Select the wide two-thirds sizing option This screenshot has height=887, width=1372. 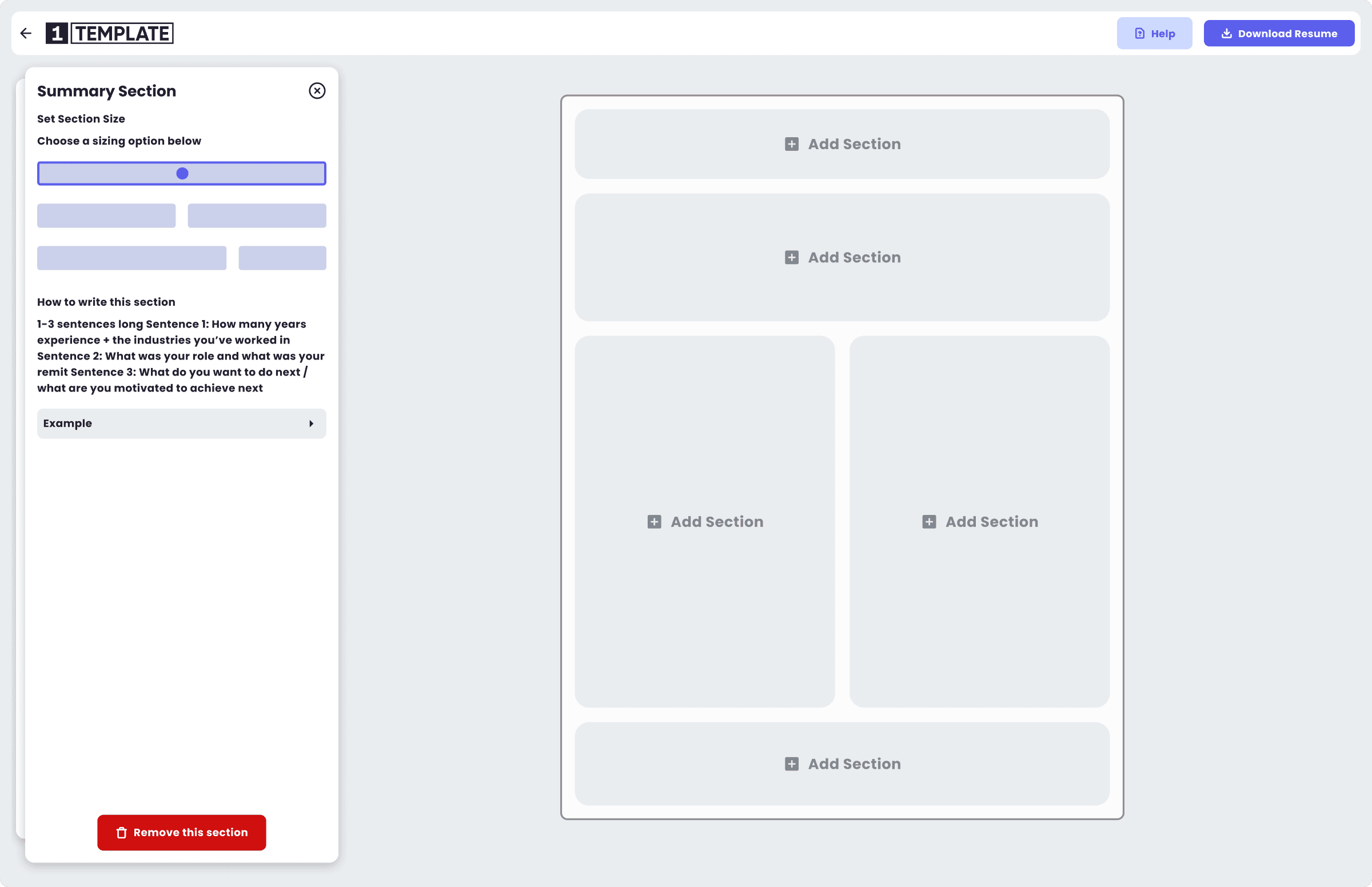tap(132, 258)
